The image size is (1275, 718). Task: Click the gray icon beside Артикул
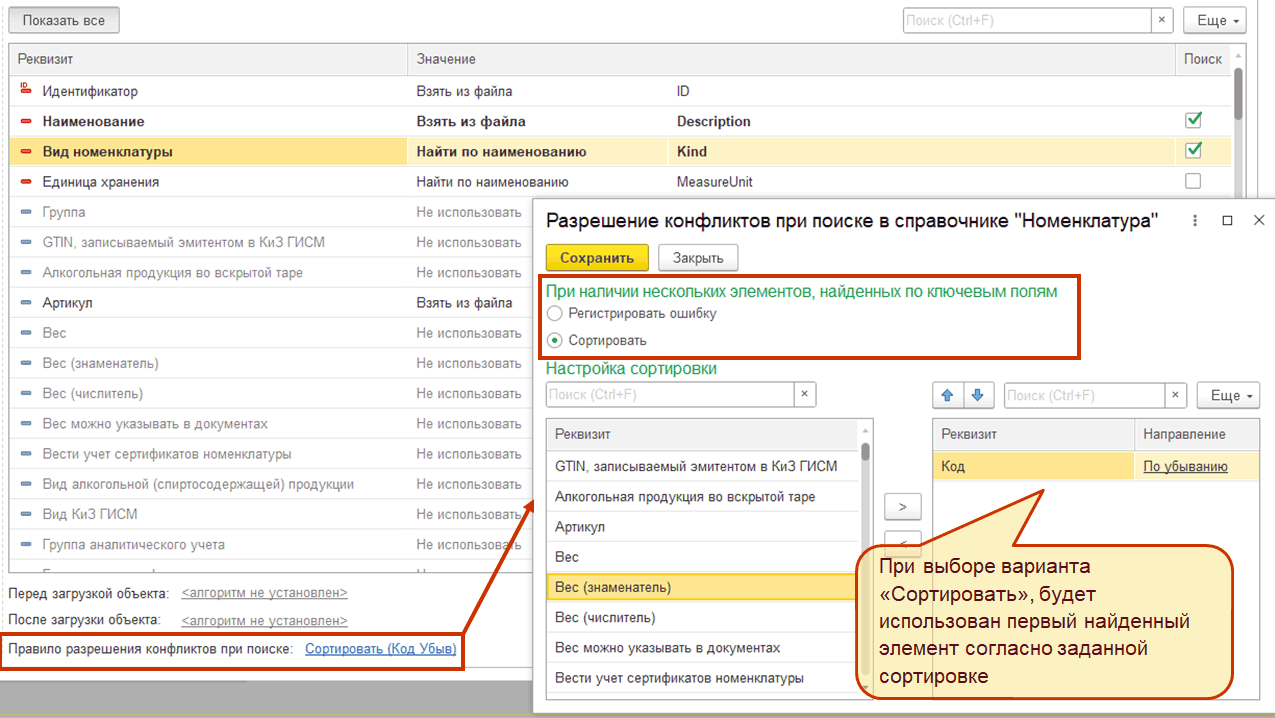(x=26, y=302)
